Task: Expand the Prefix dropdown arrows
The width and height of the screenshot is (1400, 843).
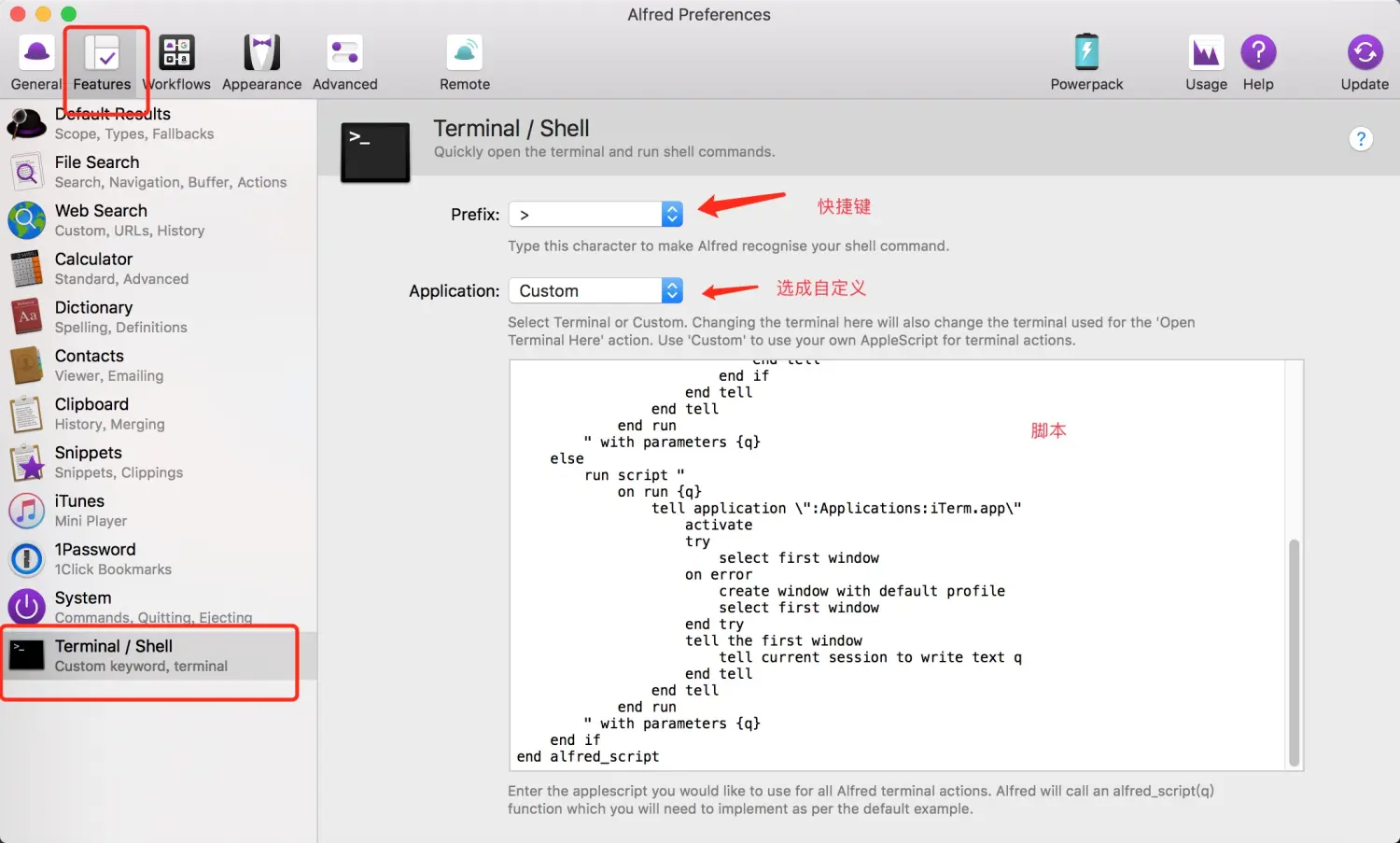Action: 672,215
